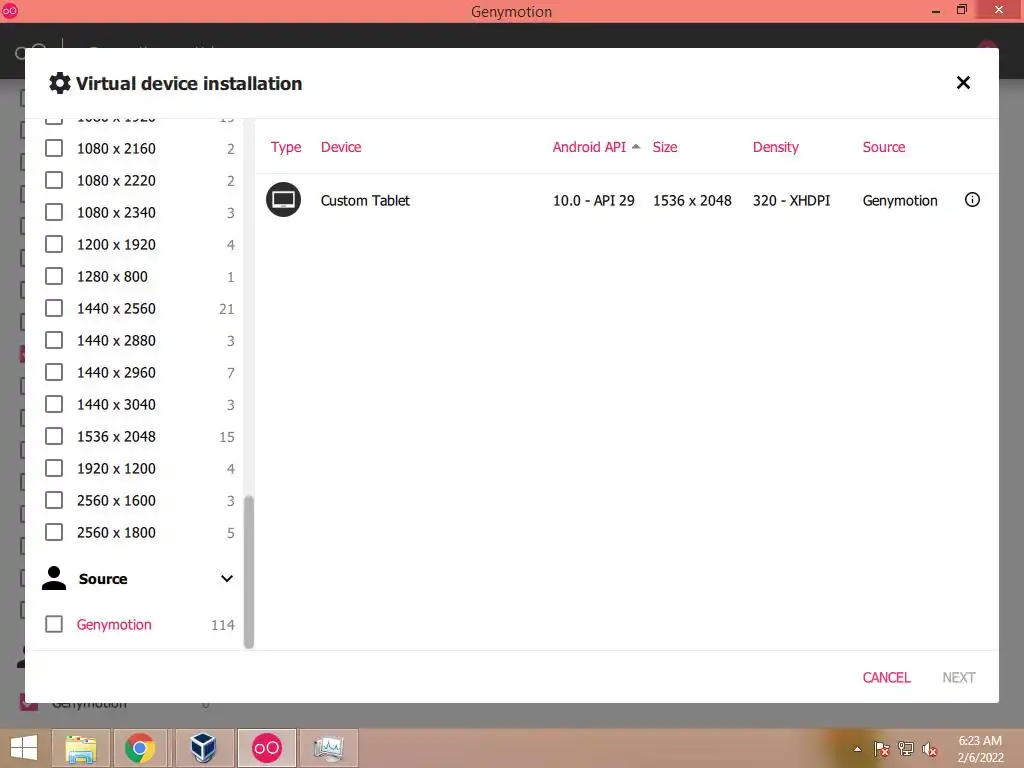Check the 1440 x 2960 size filter
This screenshot has width=1024, height=768.
(54, 372)
